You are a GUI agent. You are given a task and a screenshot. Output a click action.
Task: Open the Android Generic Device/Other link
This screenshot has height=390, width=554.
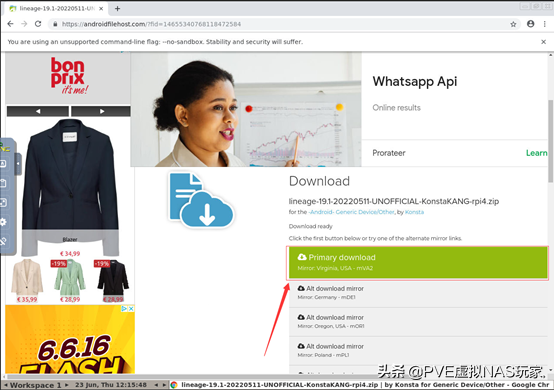point(352,212)
